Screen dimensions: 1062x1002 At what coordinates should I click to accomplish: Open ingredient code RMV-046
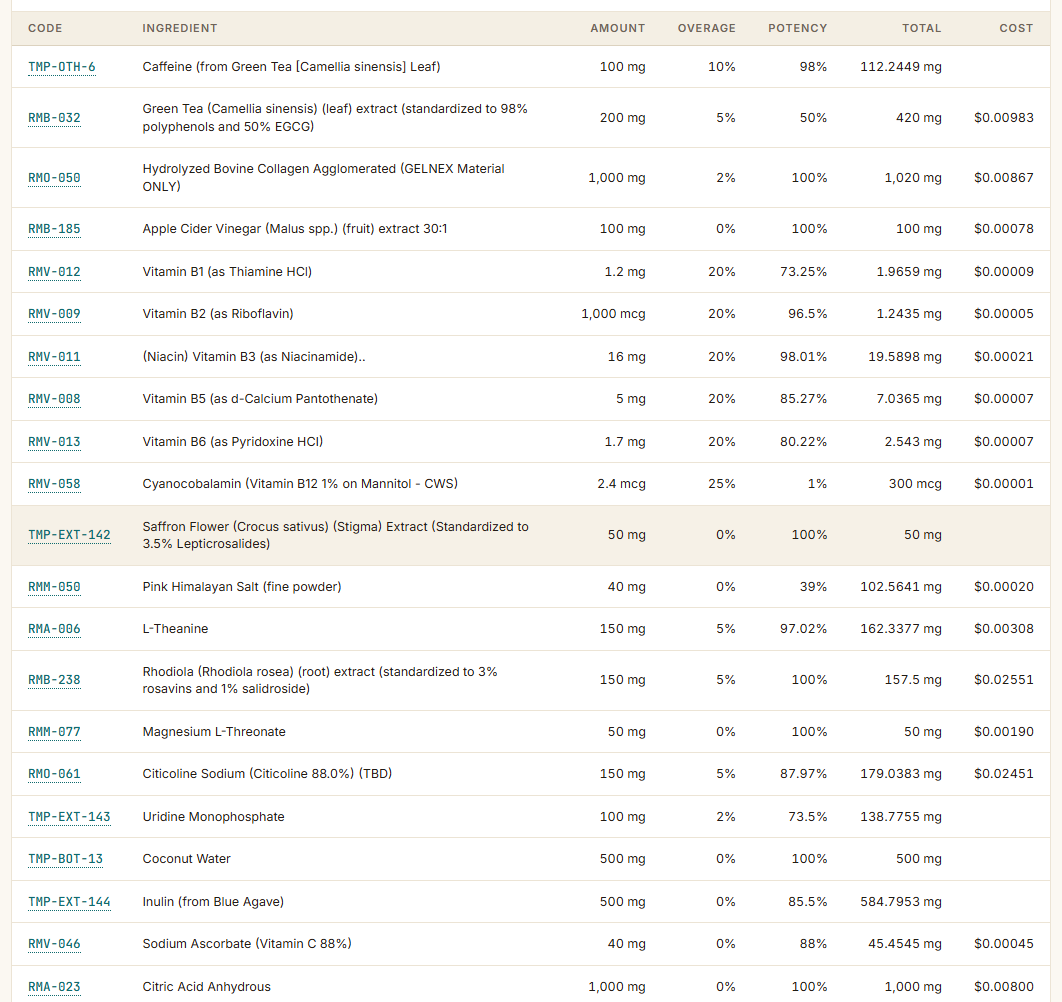coord(54,944)
